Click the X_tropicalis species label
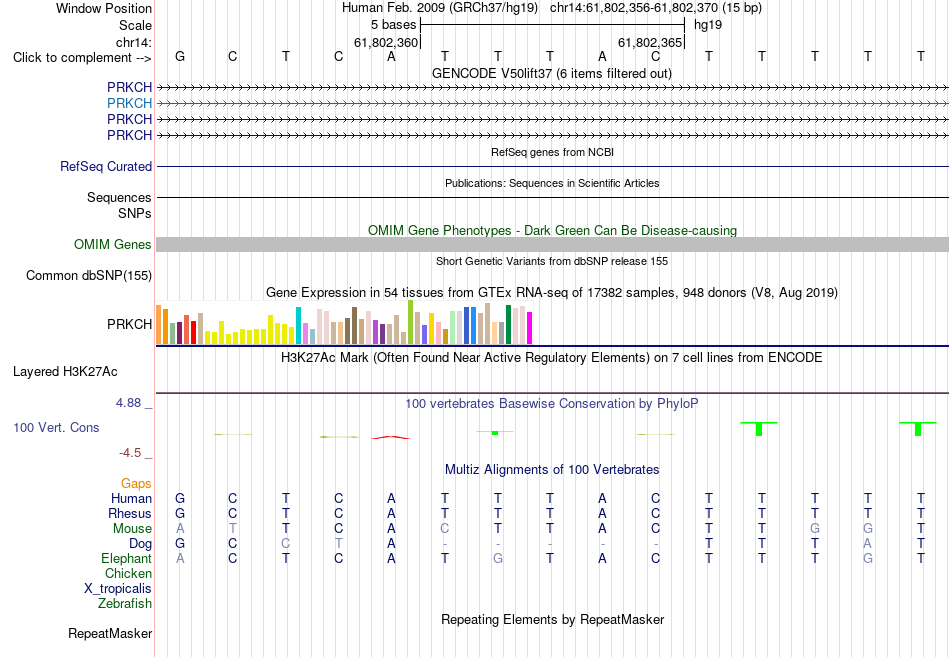 118,589
